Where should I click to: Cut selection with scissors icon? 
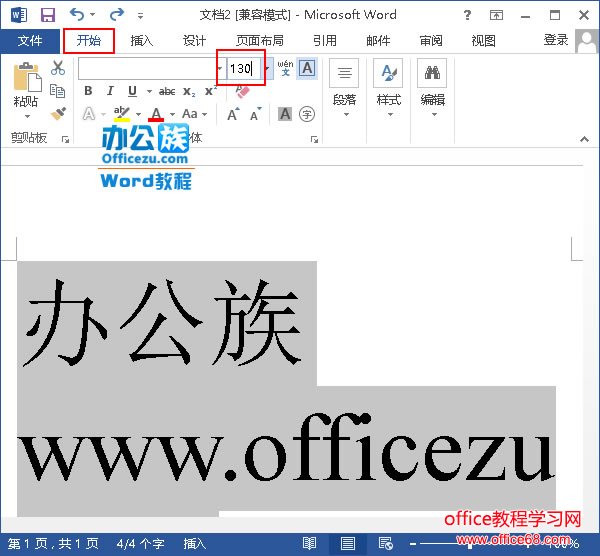point(58,68)
